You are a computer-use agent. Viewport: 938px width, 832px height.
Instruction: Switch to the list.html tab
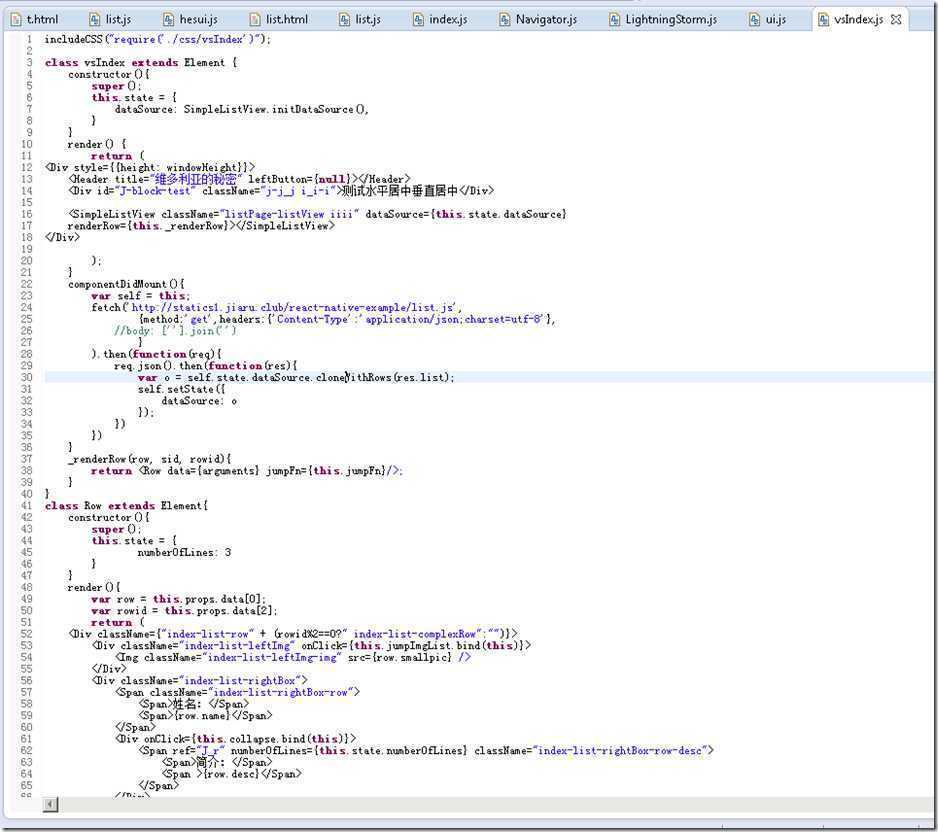tap(279, 19)
